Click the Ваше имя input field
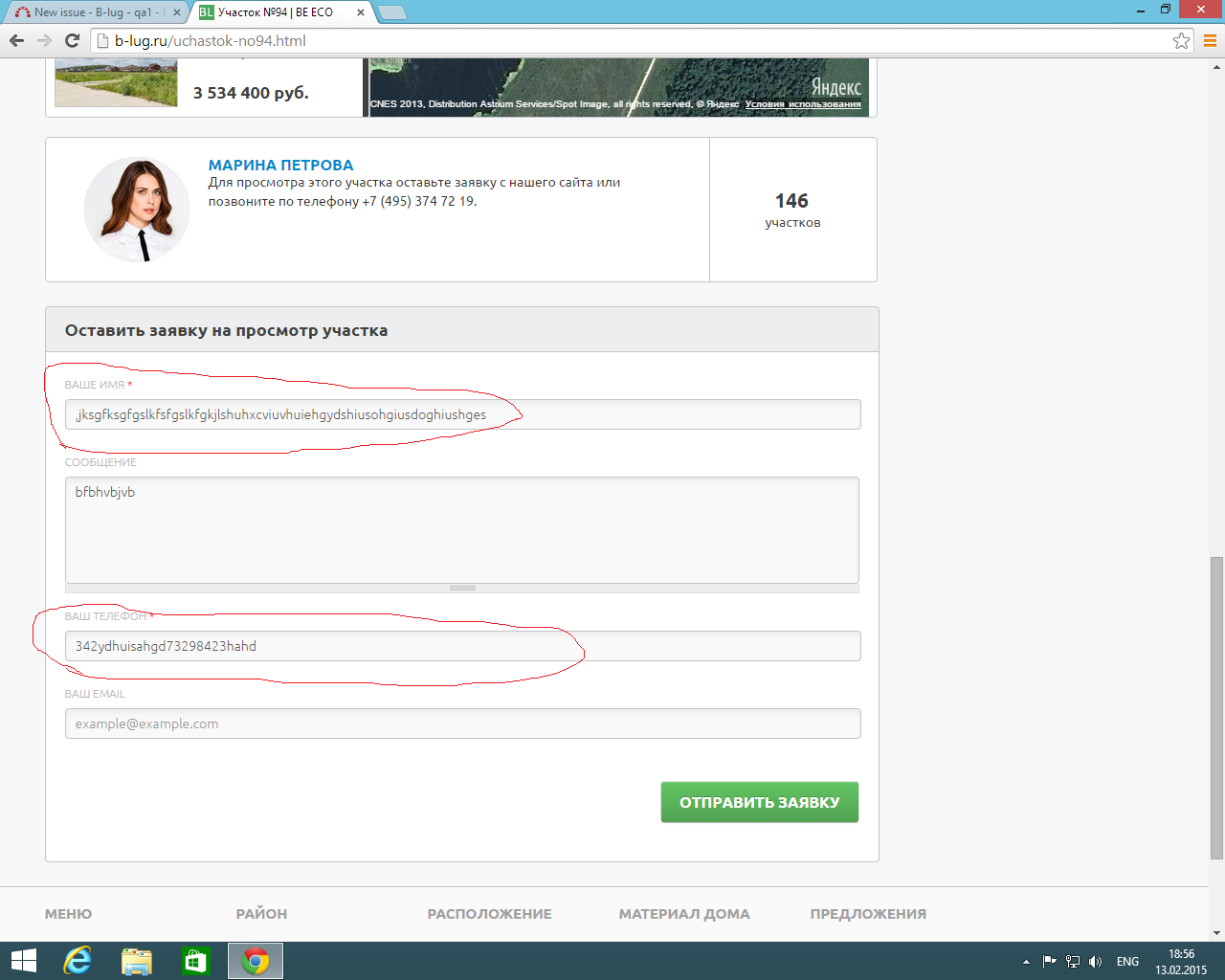1225x980 pixels. (462, 414)
